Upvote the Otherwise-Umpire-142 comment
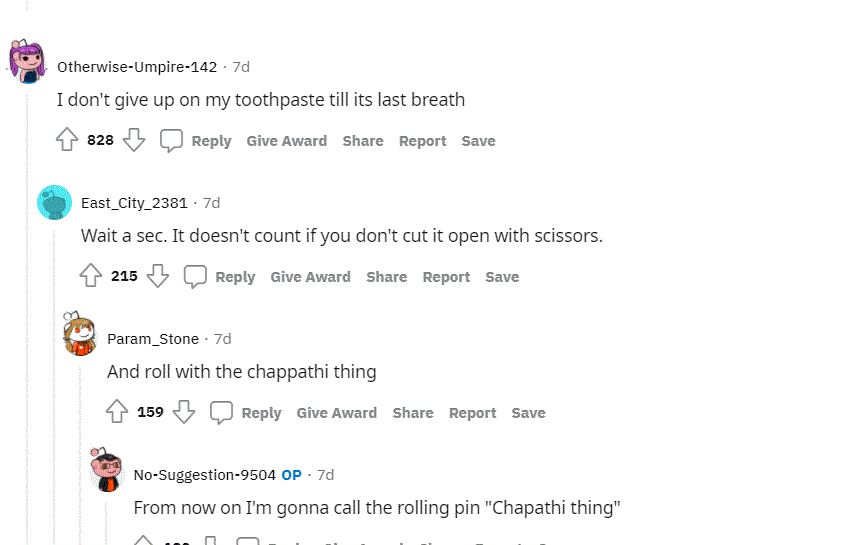857x545 pixels. click(x=67, y=140)
